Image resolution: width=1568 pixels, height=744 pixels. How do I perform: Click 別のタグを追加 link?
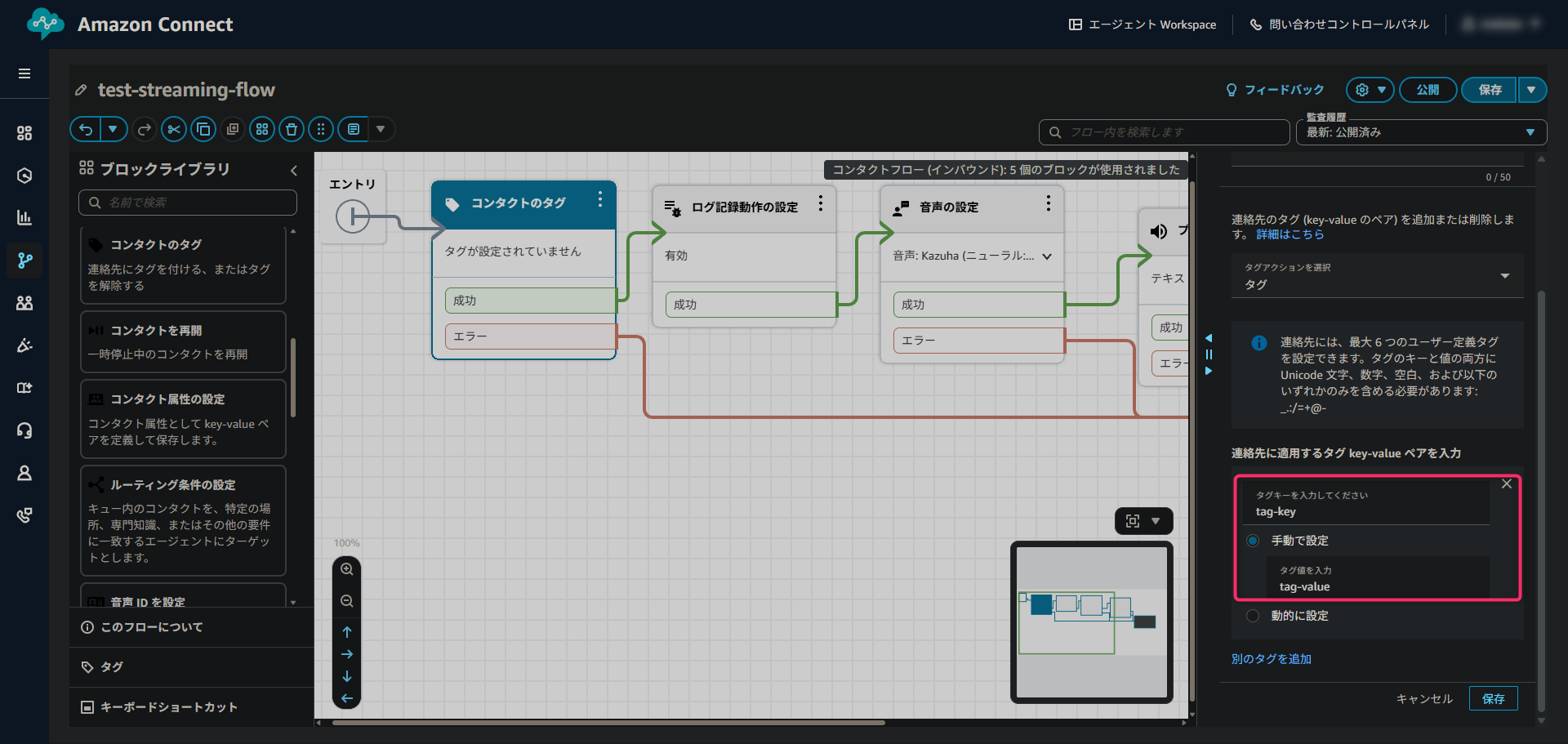(1272, 659)
